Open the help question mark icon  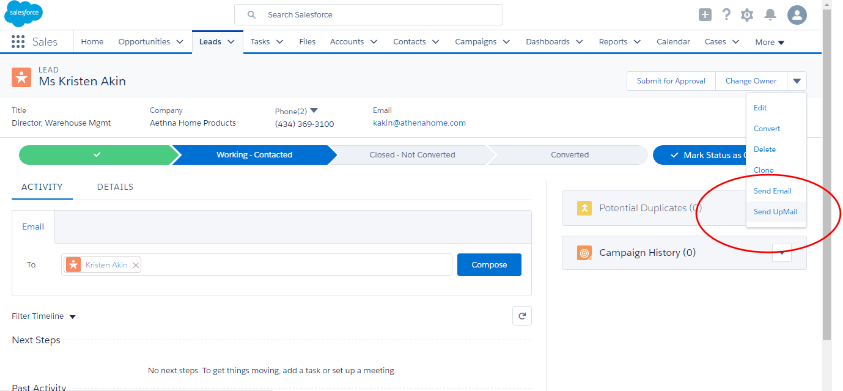click(x=726, y=15)
